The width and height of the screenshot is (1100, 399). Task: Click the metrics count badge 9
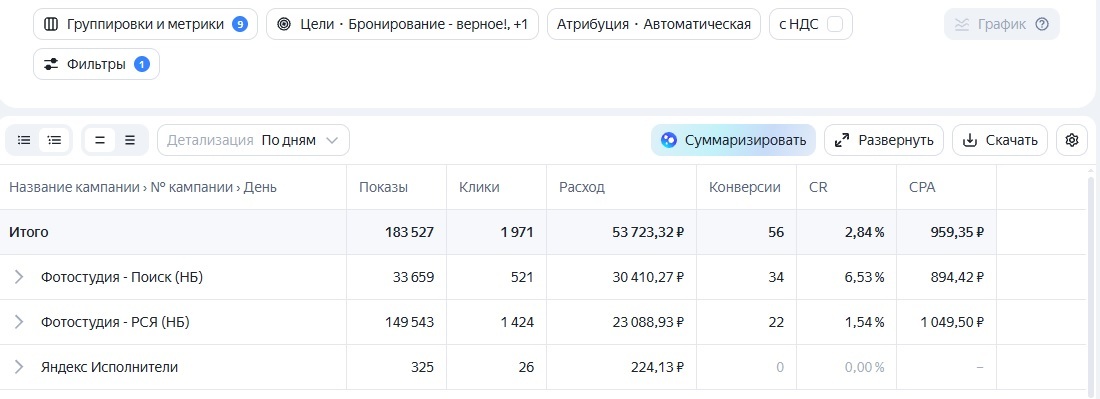(x=240, y=25)
